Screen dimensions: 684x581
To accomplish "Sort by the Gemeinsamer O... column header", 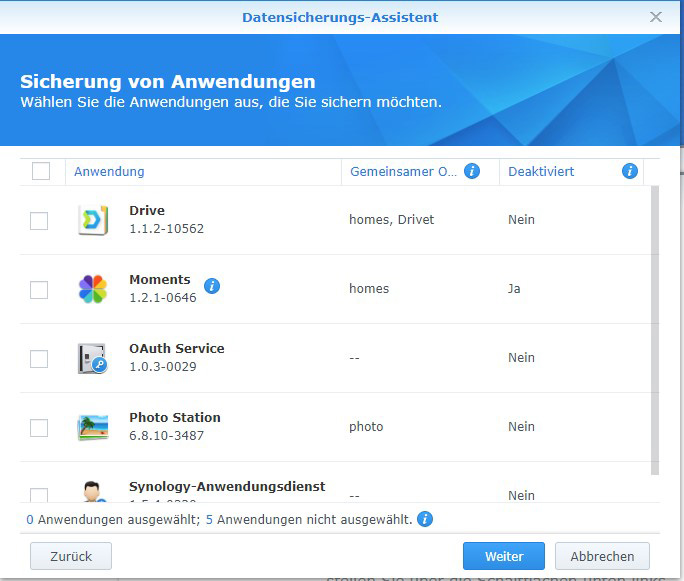I will [x=420, y=171].
